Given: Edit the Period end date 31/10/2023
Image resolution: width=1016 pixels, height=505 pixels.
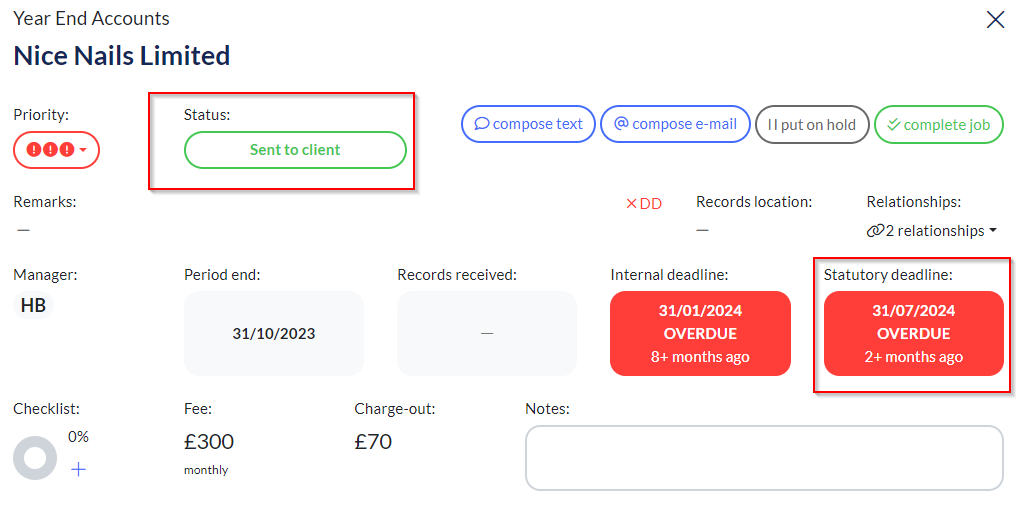Looking at the screenshot, I should (273, 333).
